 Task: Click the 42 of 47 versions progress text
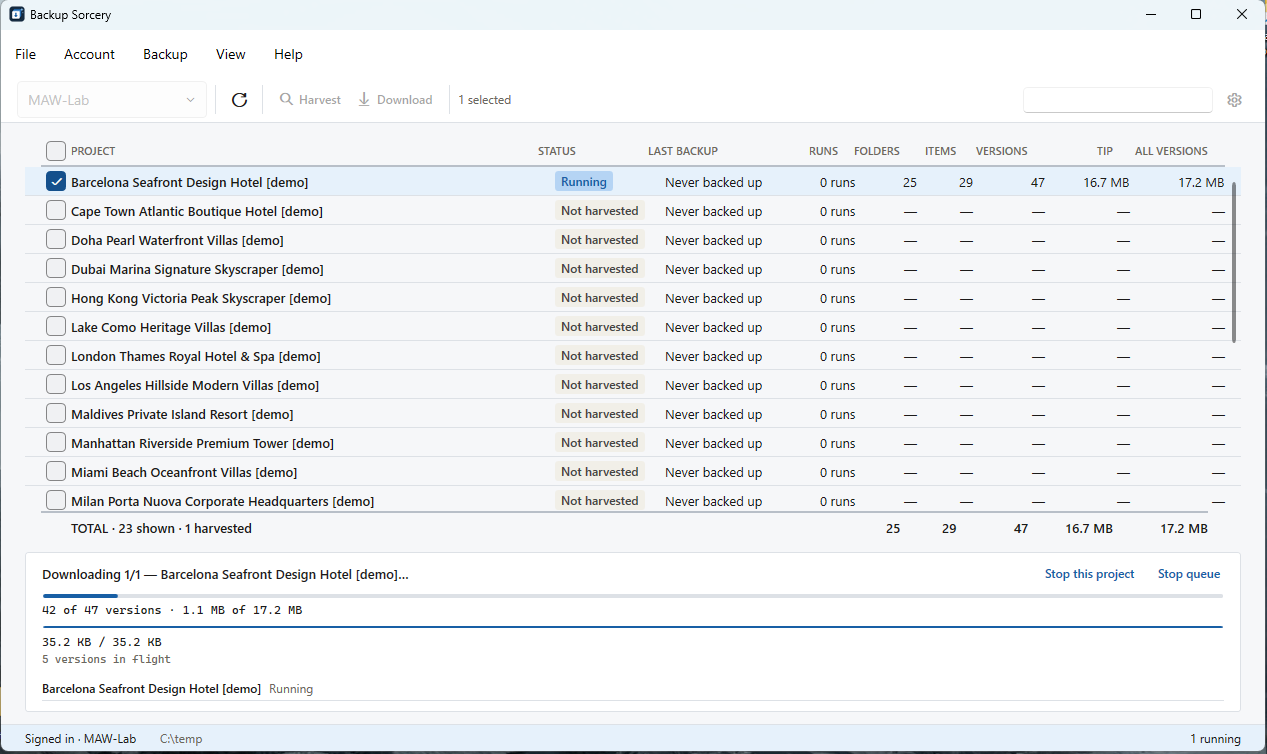tap(172, 610)
